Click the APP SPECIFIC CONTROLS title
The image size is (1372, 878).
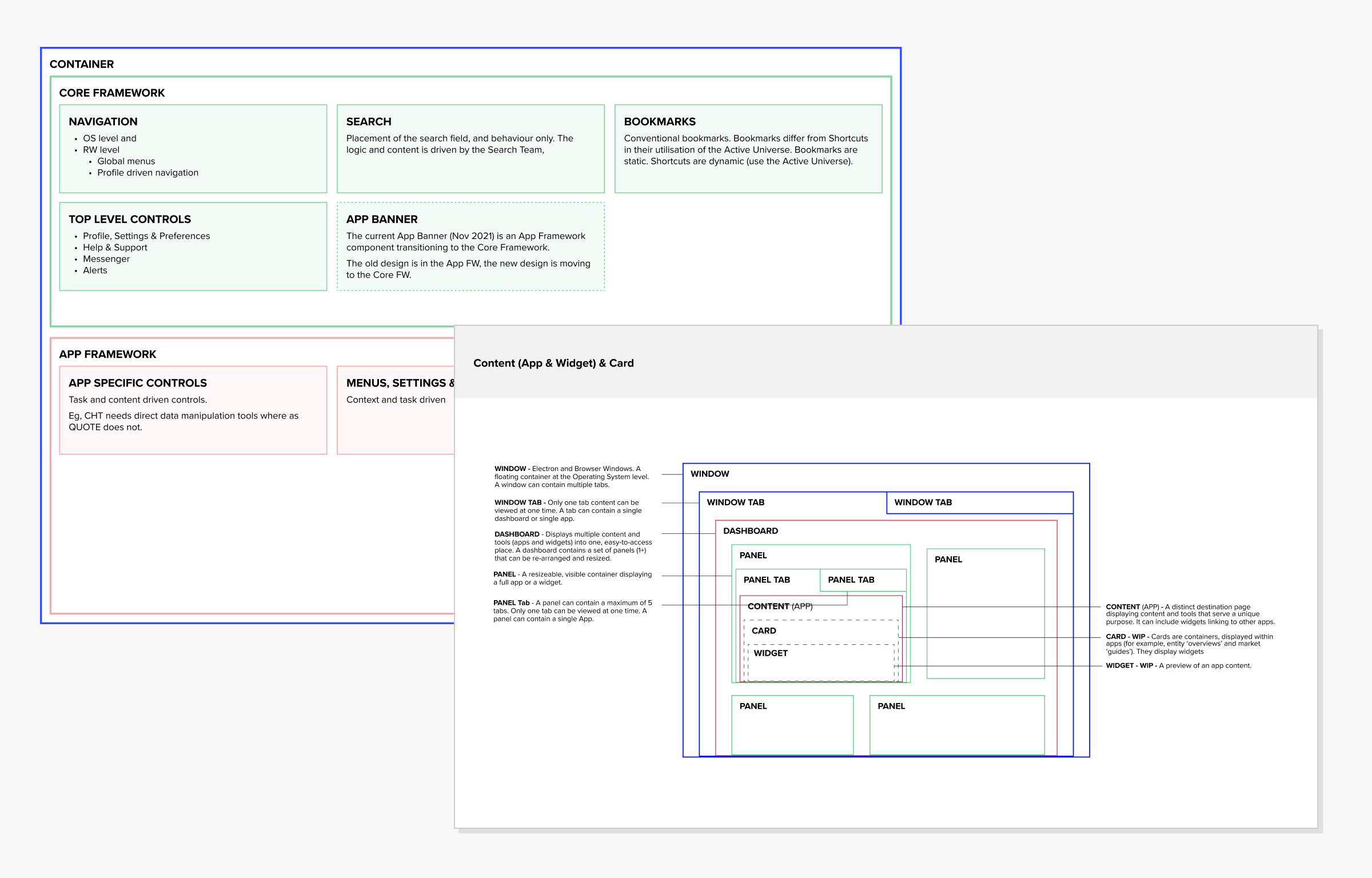click(x=138, y=383)
